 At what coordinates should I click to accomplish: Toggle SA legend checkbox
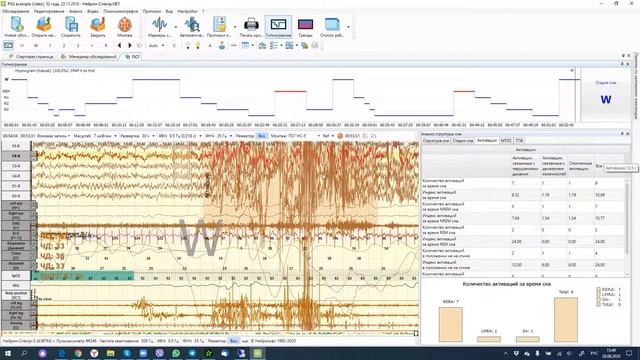(598, 299)
